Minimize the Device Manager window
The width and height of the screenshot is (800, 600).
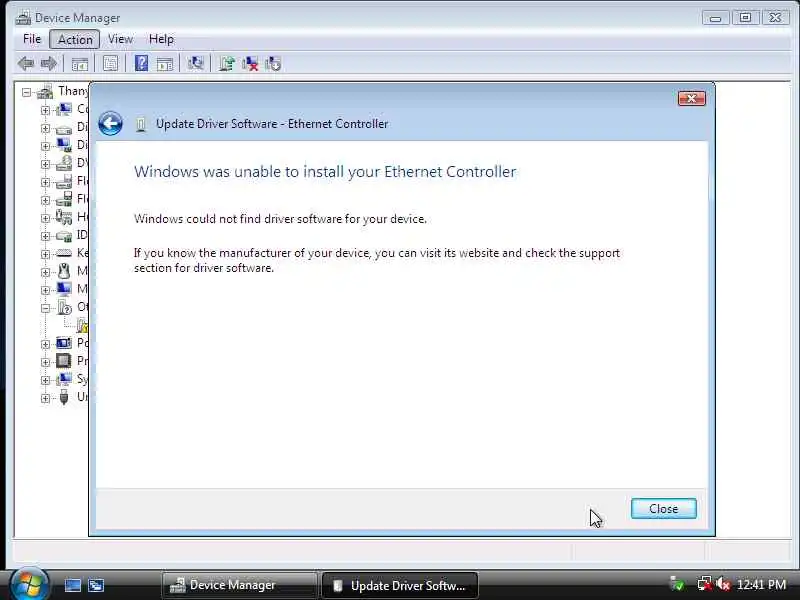[715, 18]
